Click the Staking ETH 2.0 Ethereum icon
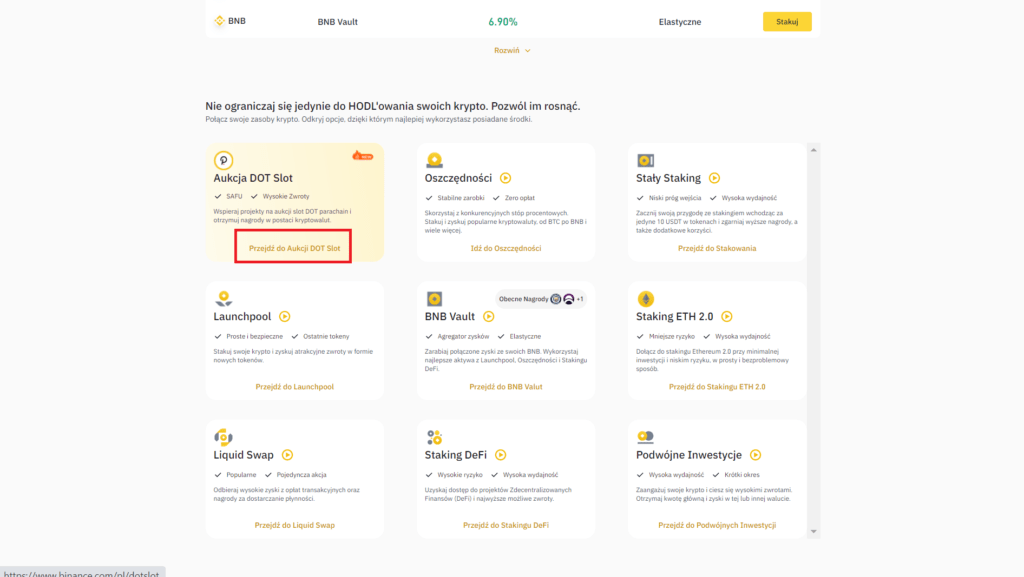 coord(646,298)
